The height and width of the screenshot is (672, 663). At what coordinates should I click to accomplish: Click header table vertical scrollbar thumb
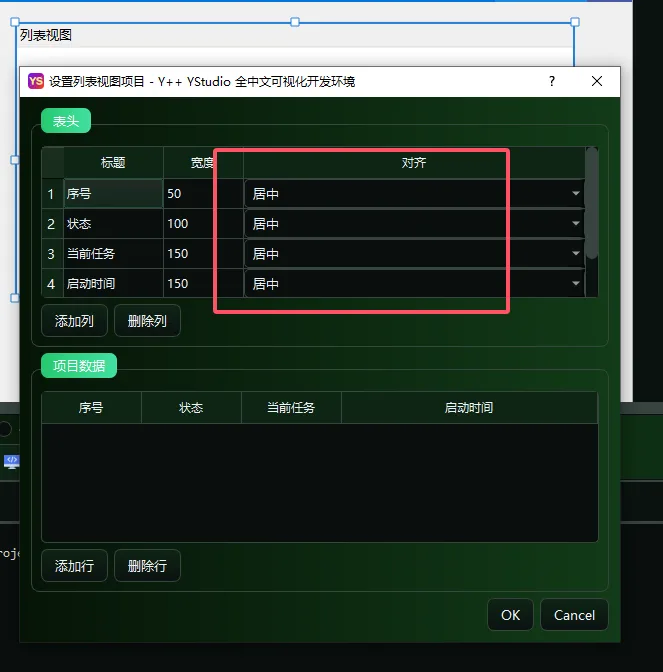(x=592, y=203)
